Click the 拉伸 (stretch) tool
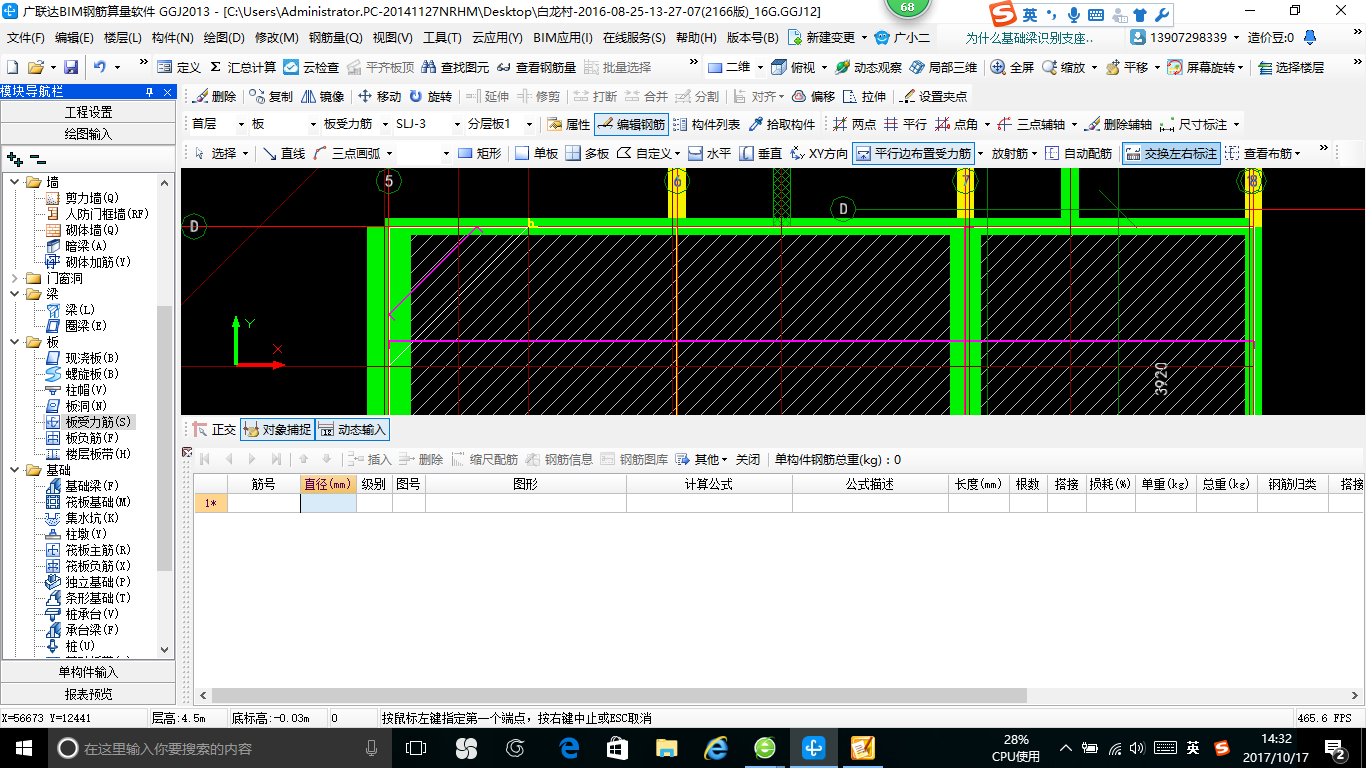Viewport: 1366px width, 768px height. click(864, 97)
